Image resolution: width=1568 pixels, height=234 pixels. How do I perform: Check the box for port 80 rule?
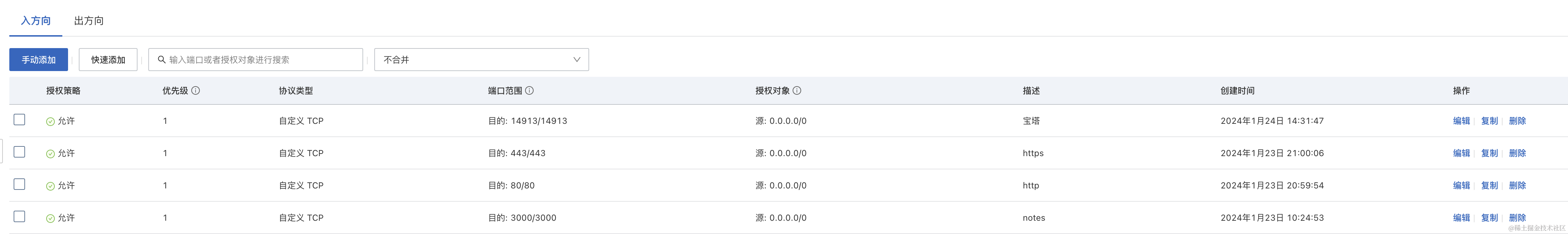pos(19,184)
